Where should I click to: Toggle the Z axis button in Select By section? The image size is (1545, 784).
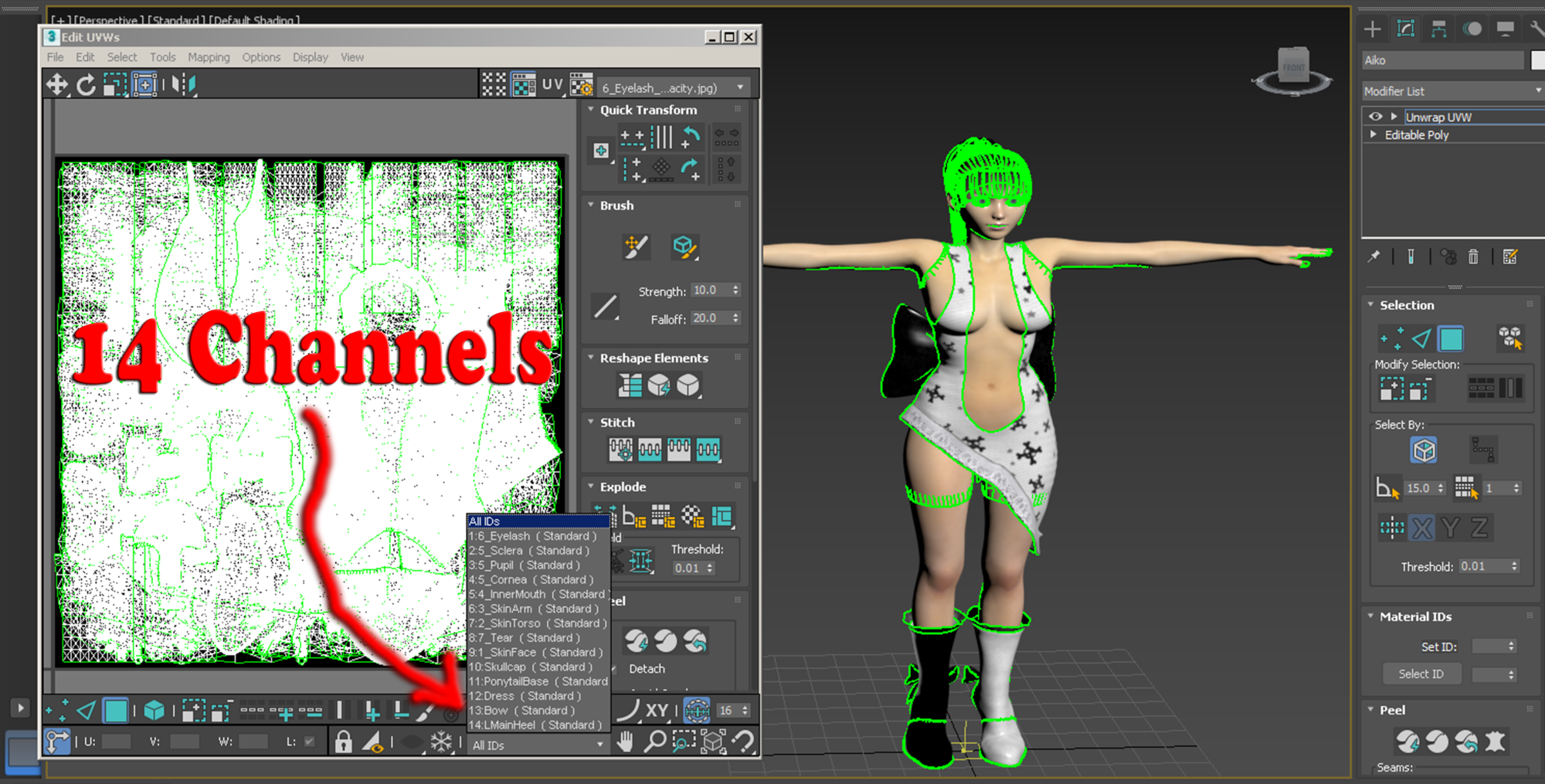(1479, 528)
